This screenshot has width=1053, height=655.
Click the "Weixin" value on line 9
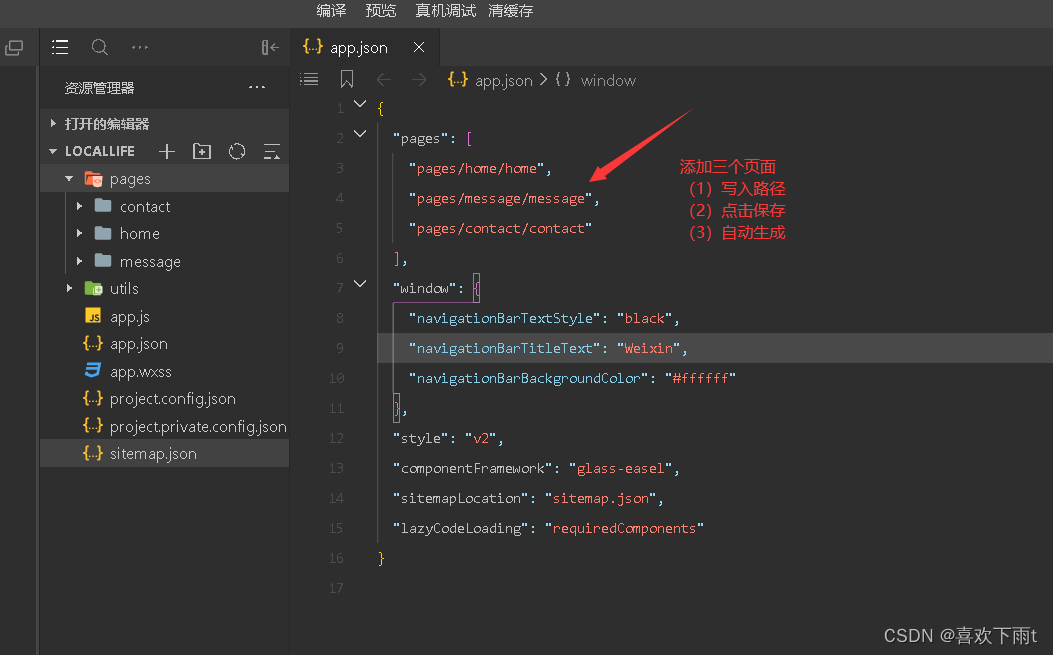click(x=649, y=348)
